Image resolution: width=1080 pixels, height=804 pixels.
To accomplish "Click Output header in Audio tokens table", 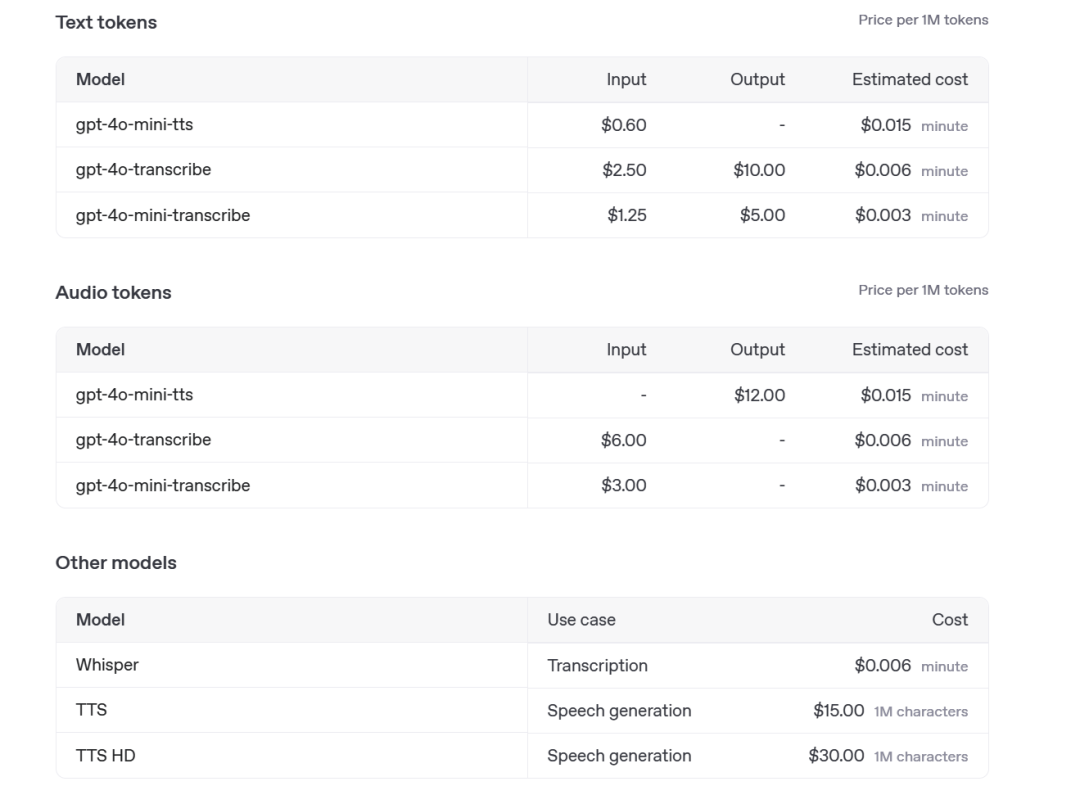I will (758, 349).
